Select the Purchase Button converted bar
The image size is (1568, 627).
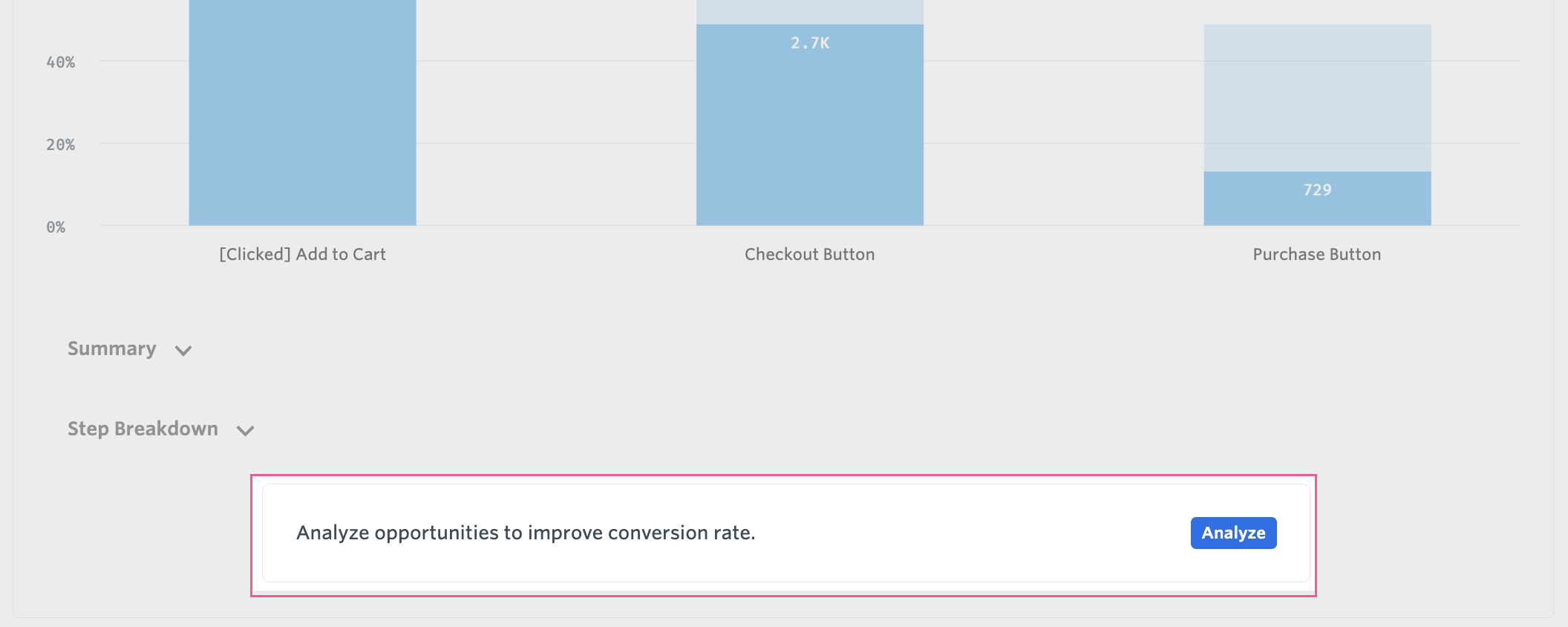point(1317,198)
